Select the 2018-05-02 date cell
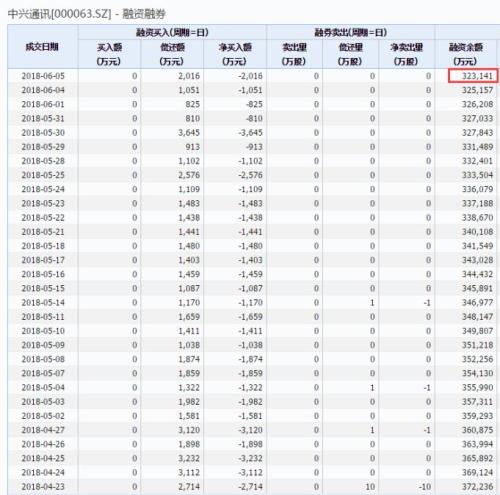 tap(43, 416)
